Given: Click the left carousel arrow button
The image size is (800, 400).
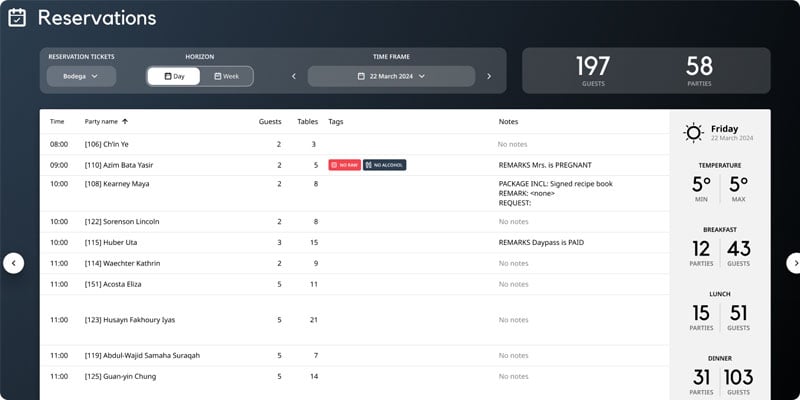Looking at the screenshot, I should (x=14, y=263).
